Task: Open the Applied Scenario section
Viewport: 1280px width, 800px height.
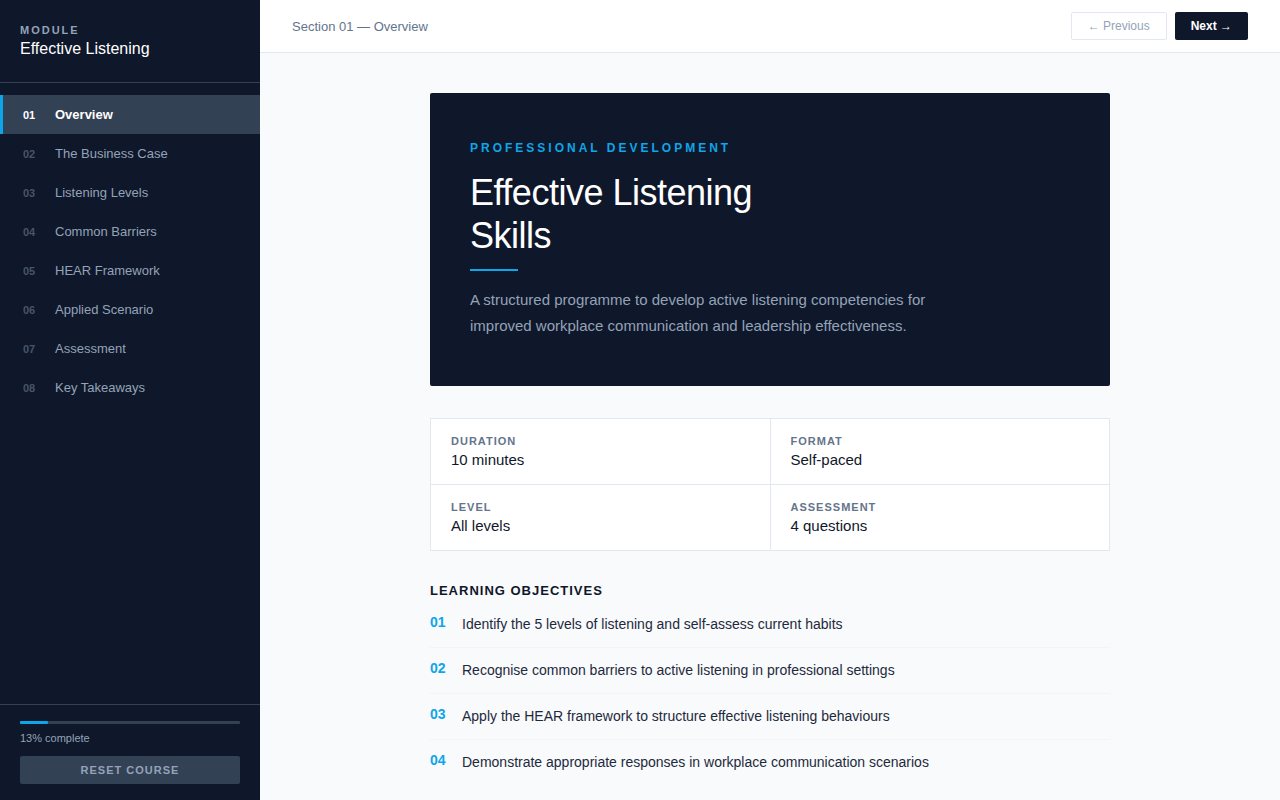Action: click(130, 309)
